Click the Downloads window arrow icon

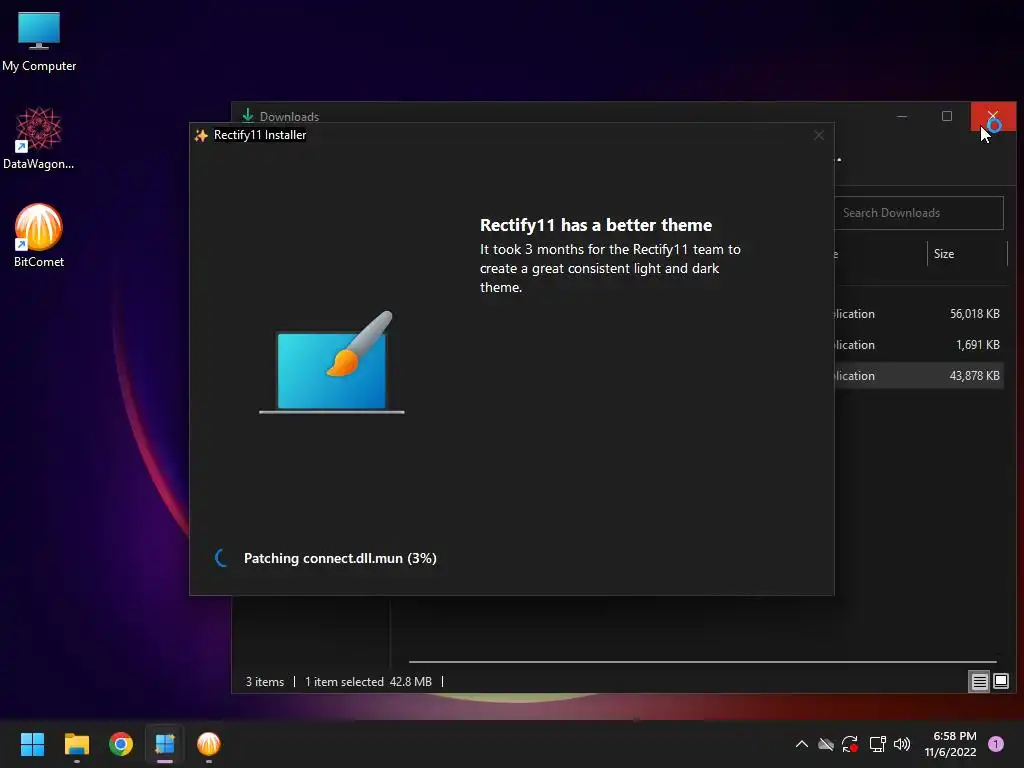coord(248,116)
